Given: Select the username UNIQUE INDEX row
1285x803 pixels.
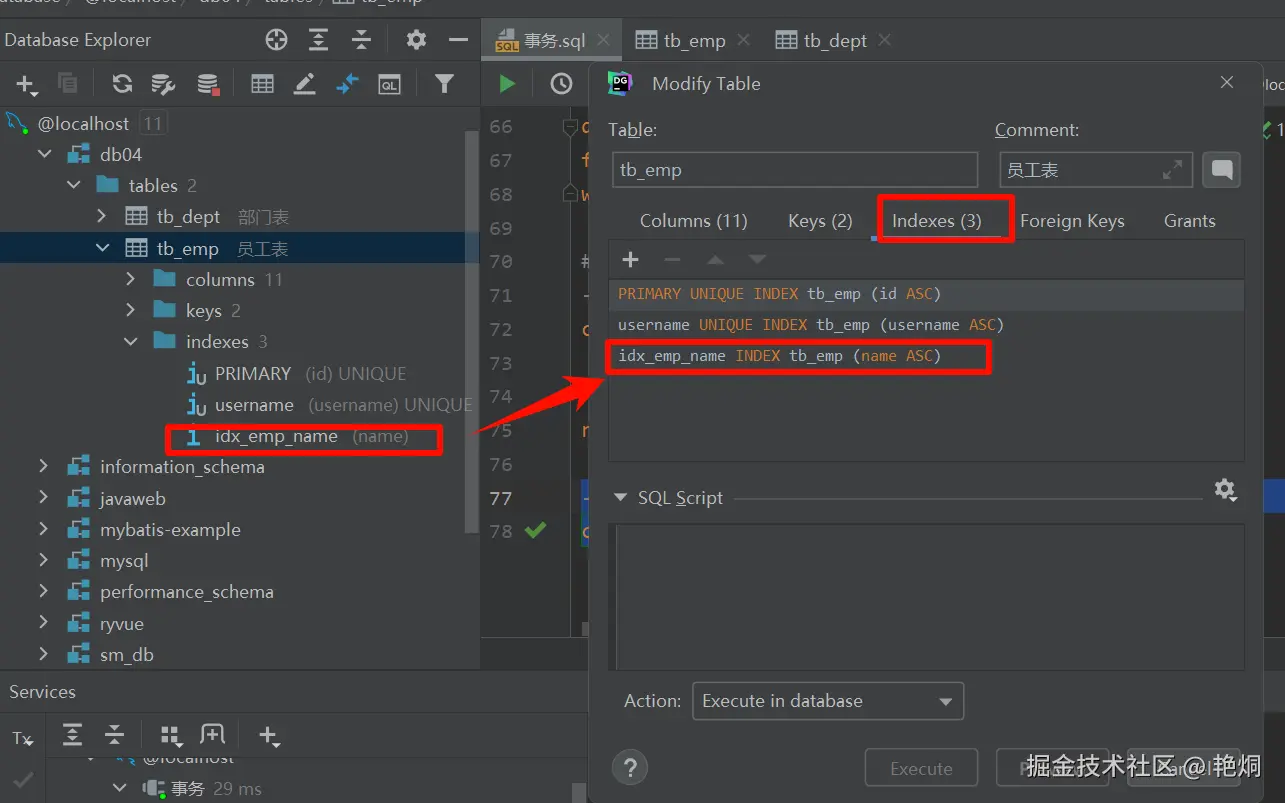Looking at the screenshot, I should 926,325.
